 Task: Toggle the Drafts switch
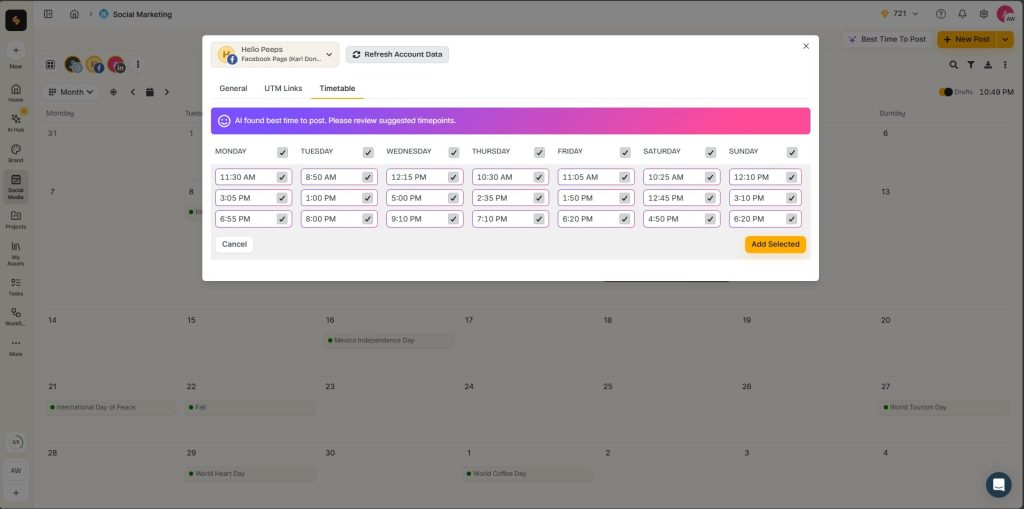(x=946, y=92)
